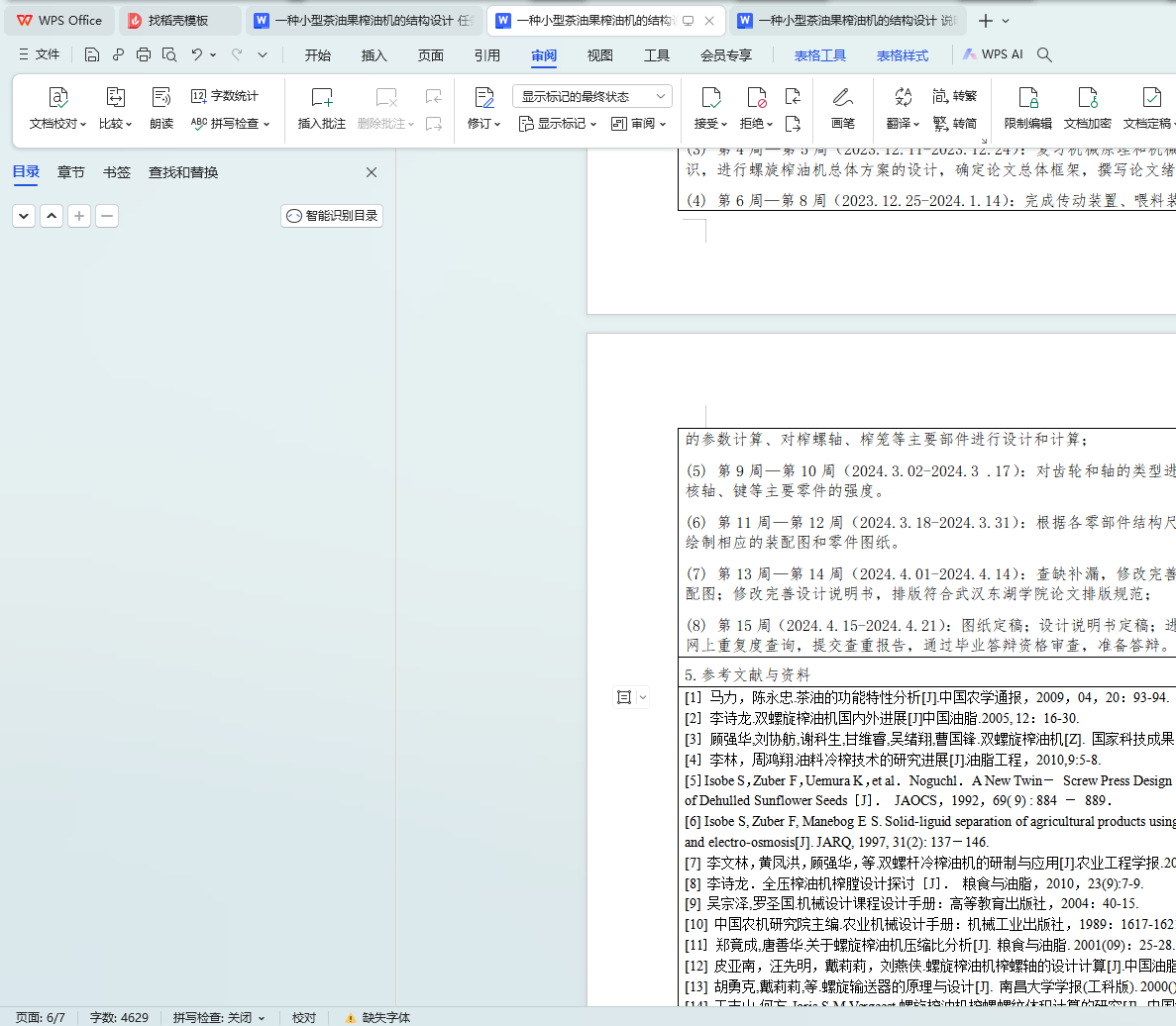This screenshot has width=1176, height=1026.
Task: Open the WPS Office home tab
Action: (x=60, y=20)
